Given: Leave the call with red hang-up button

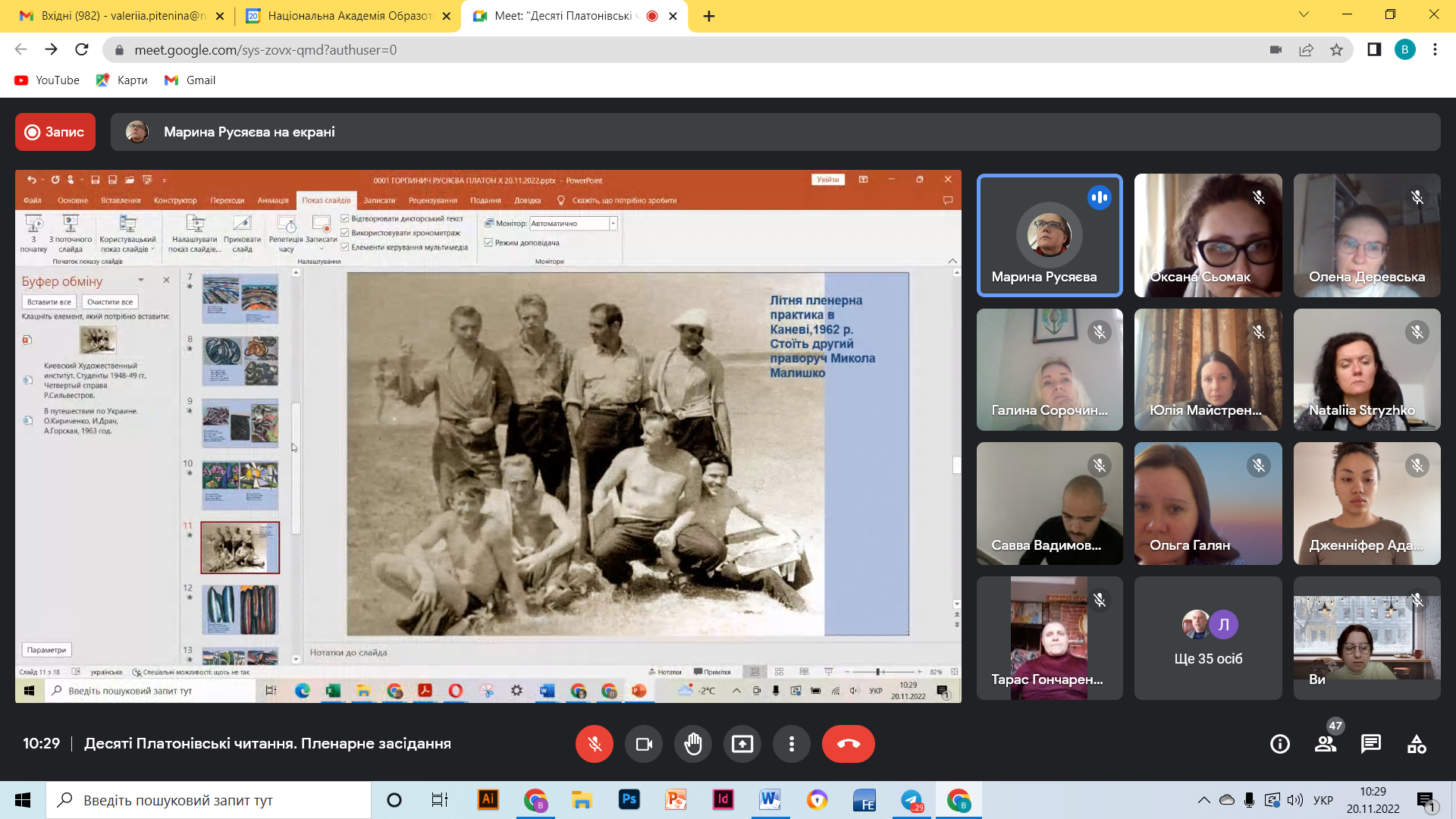Looking at the screenshot, I should 849,744.
